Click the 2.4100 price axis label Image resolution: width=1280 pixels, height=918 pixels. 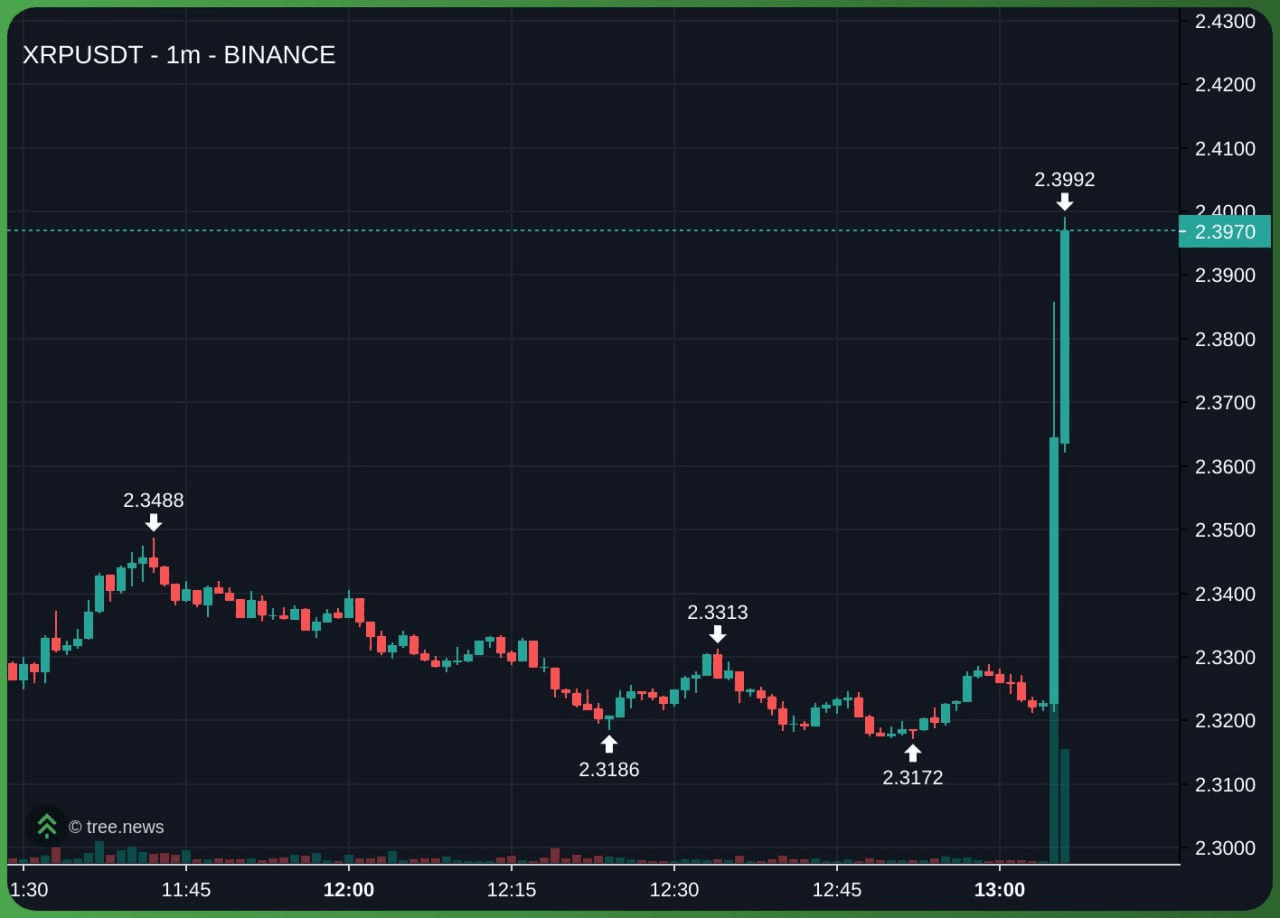tap(1225, 149)
